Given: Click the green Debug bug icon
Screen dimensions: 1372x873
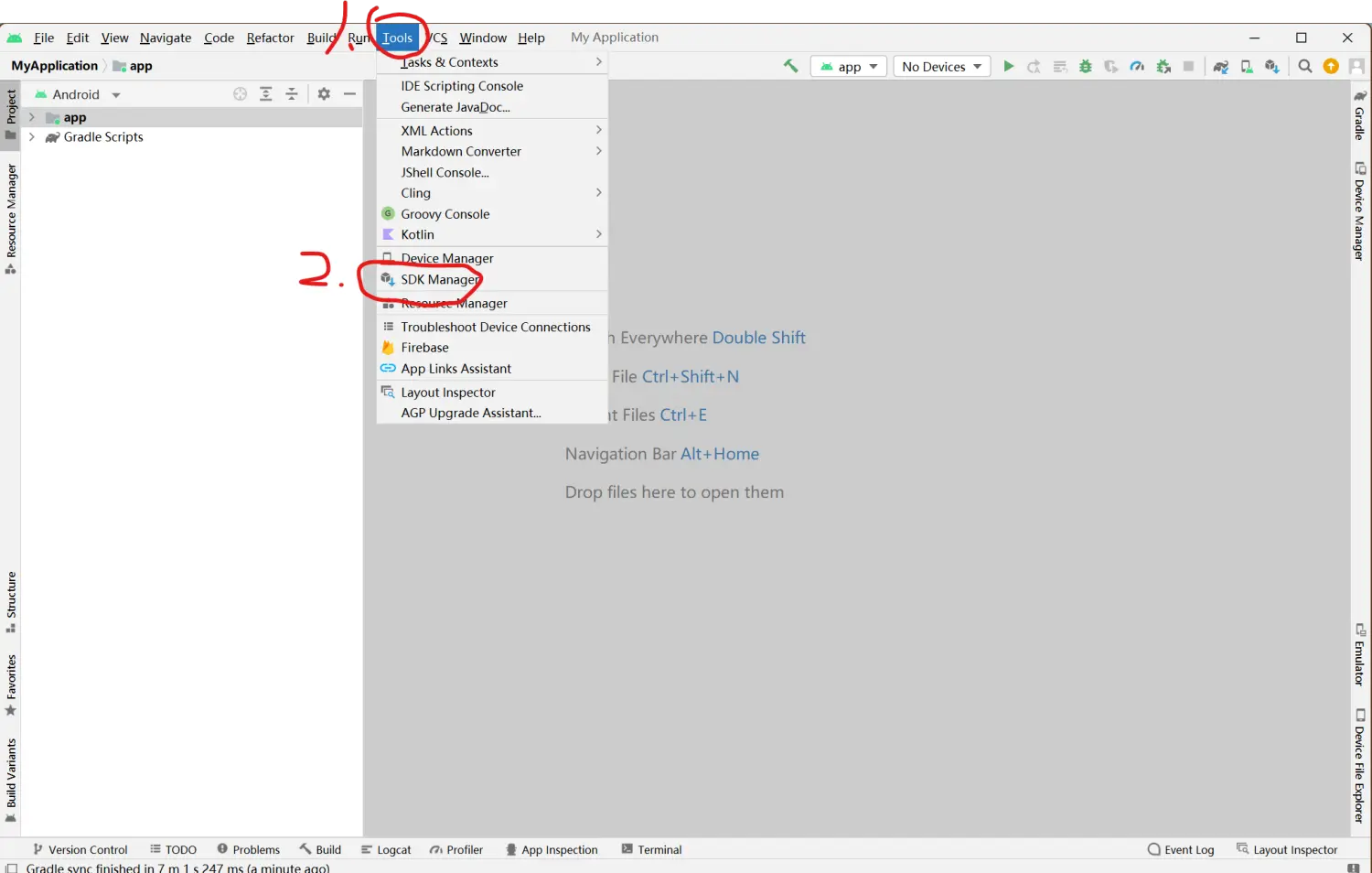Looking at the screenshot, I should [1086, 66].
